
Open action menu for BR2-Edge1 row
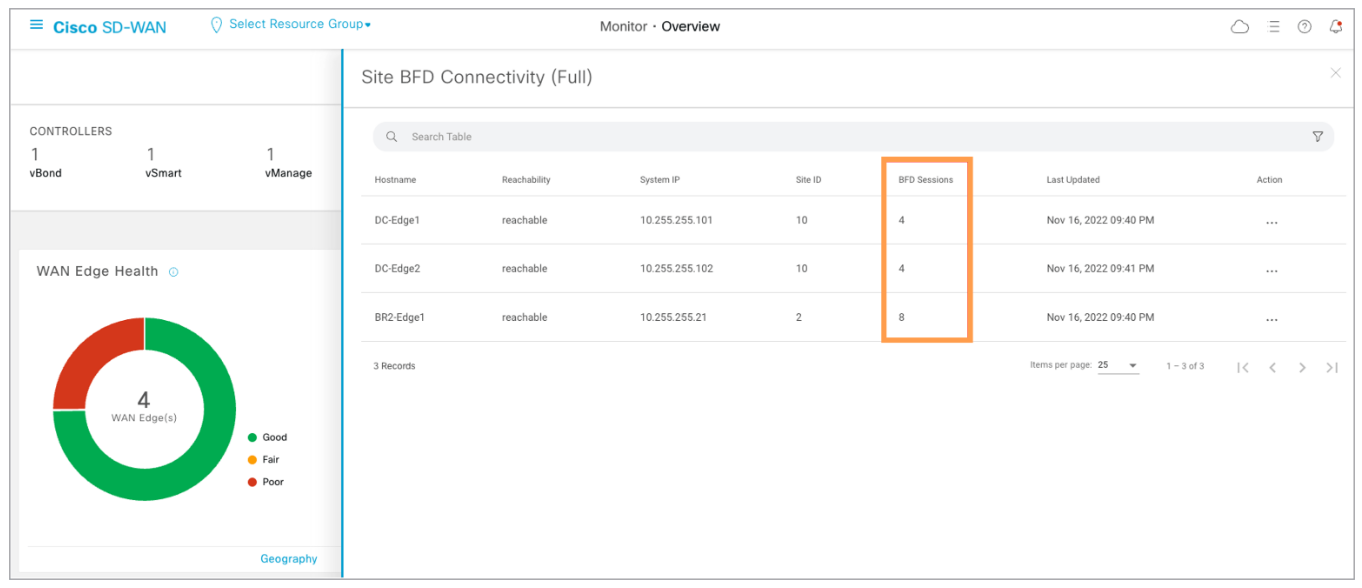coord(1271,319)
